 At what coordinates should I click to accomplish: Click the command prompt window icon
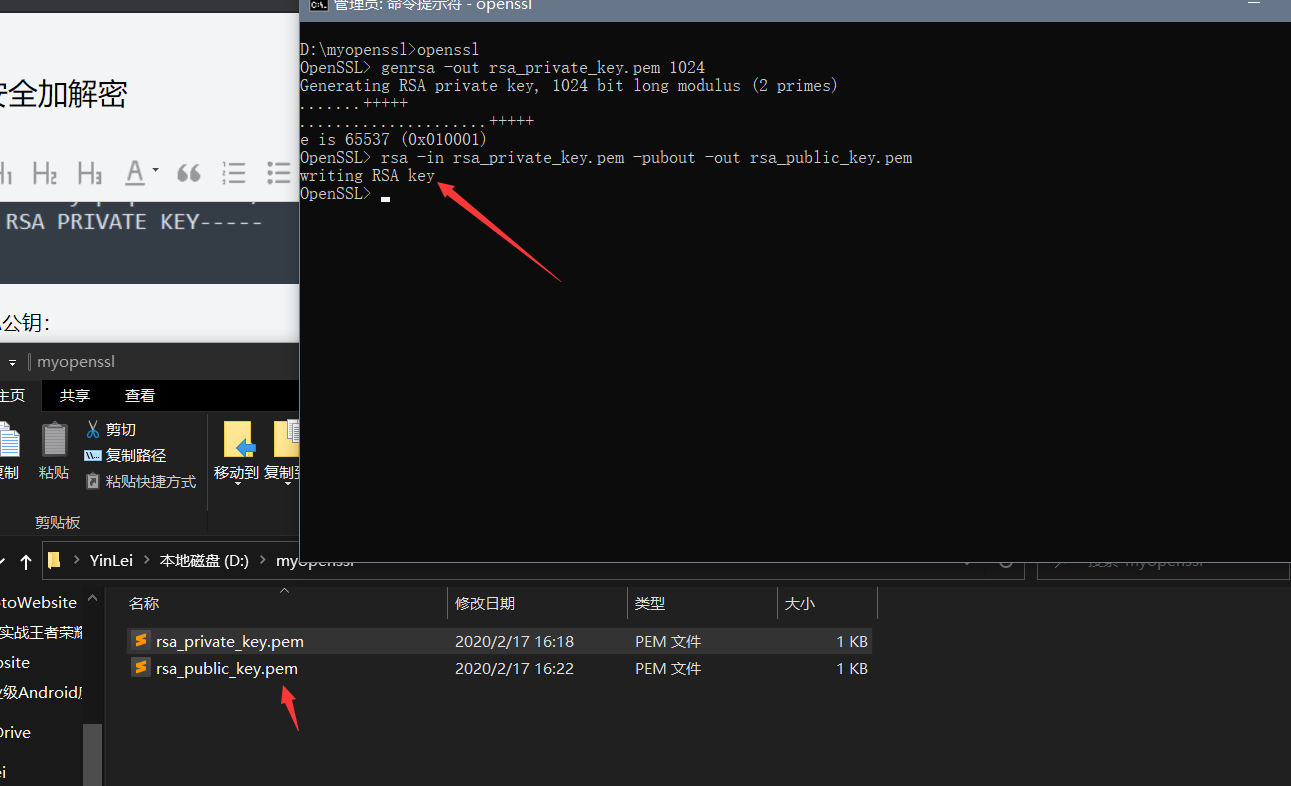coord(318,5)
